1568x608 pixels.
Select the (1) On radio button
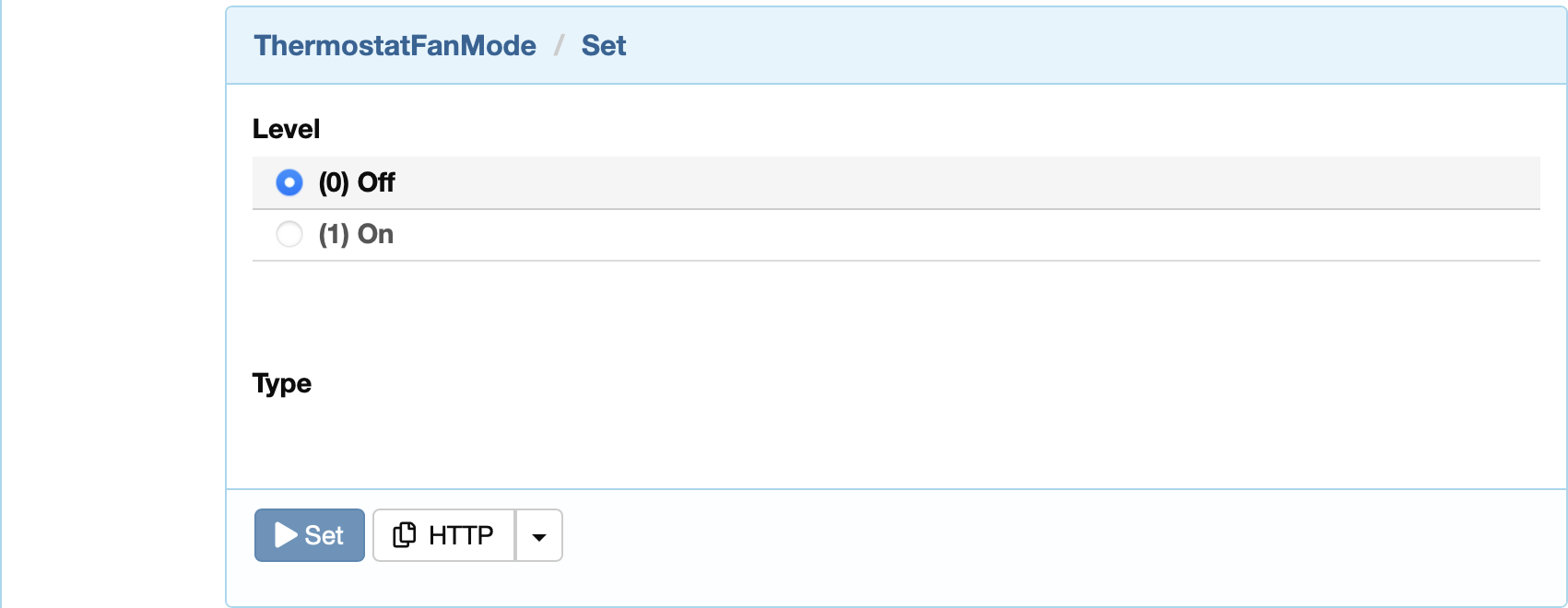click(x=289, y=234)
